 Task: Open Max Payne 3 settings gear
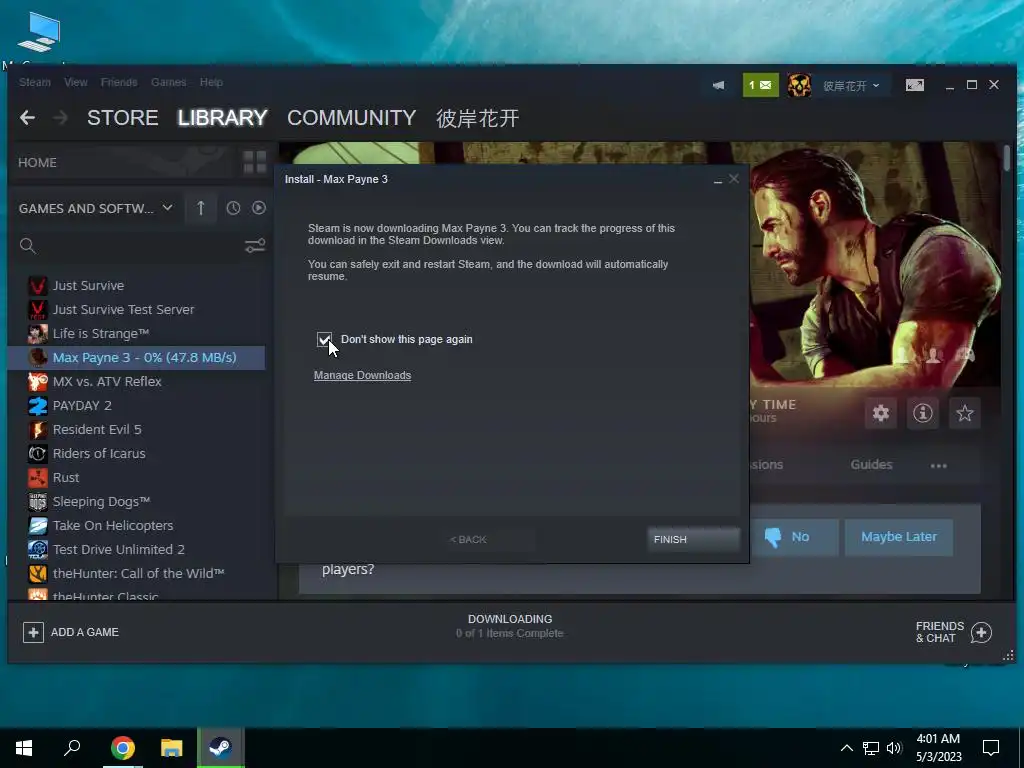pos(880,413)
